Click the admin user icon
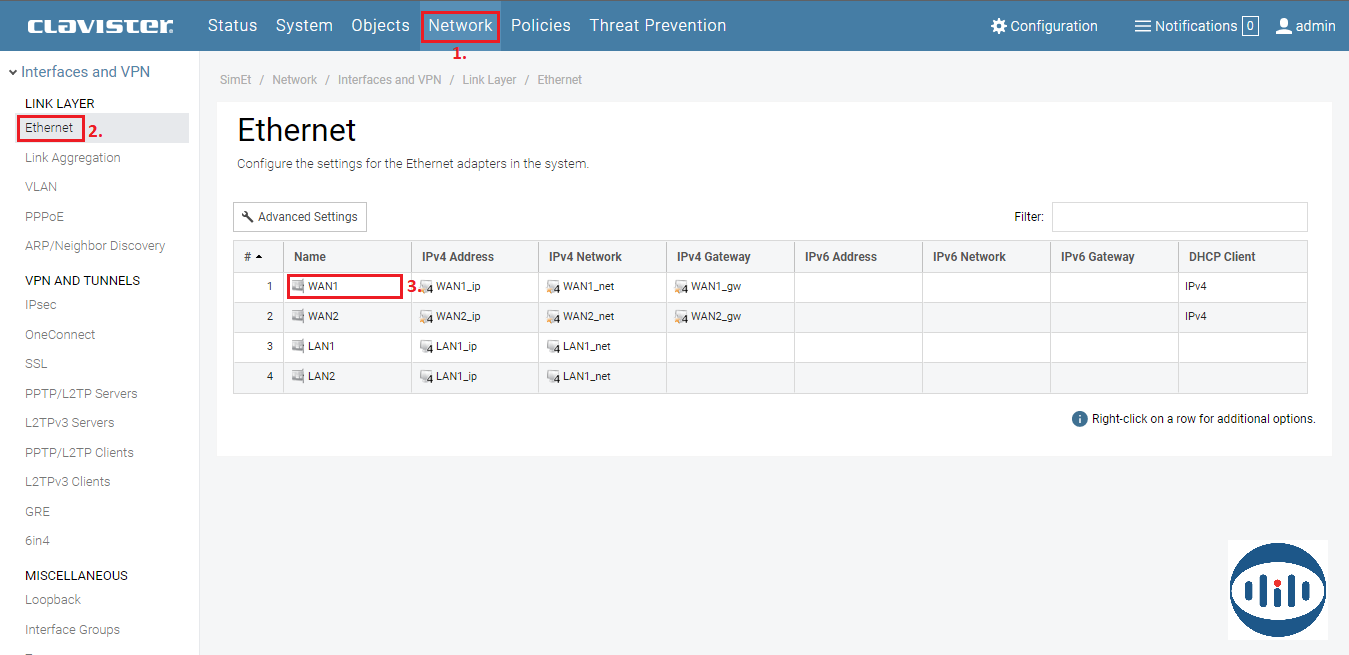This screenshot has width=1349, height=655. (x=1284, y=26)
